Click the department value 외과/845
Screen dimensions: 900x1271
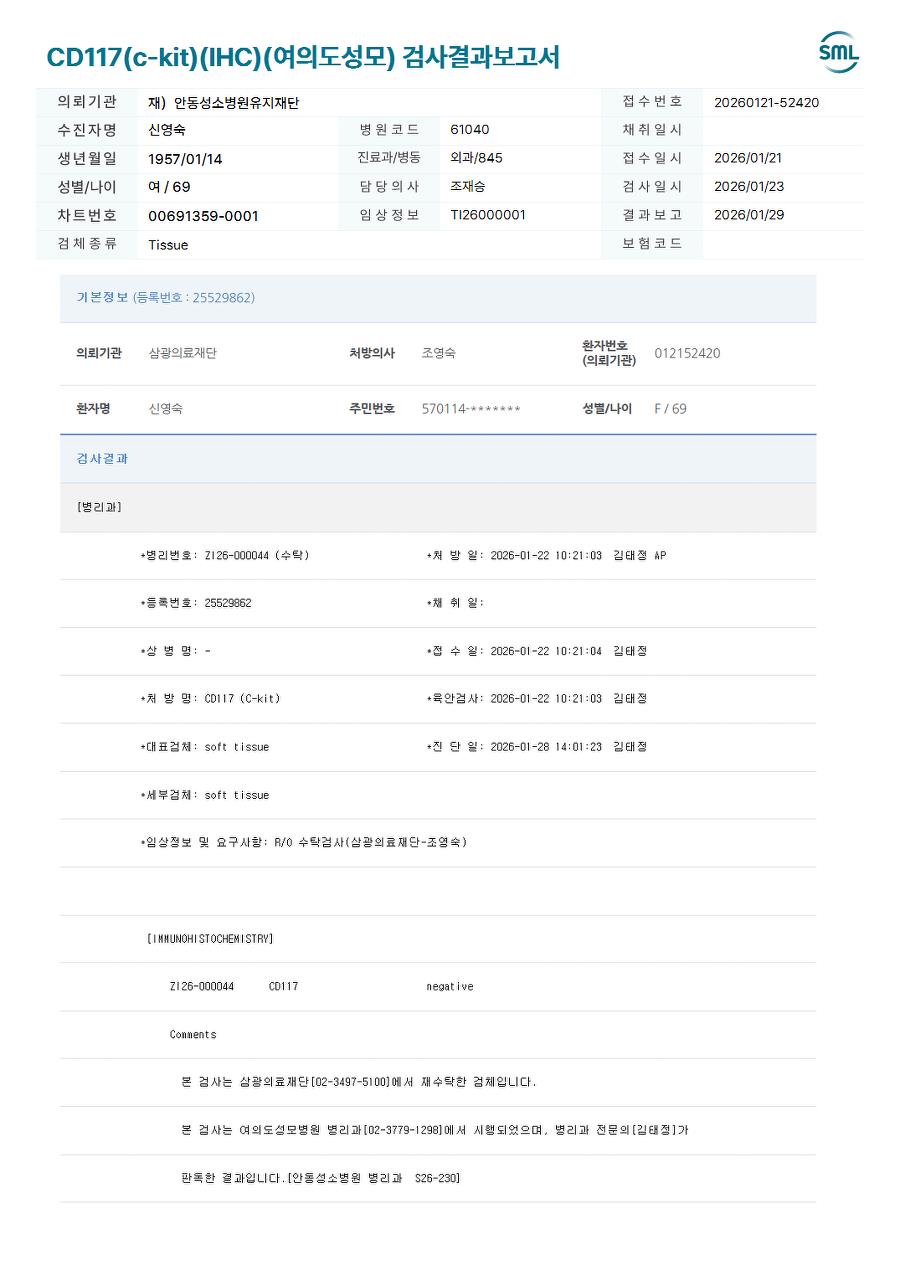click(477, 158)
